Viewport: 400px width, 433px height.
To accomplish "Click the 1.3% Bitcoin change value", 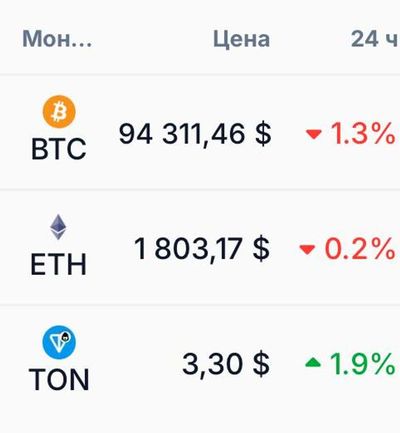I will tap(362, 134).
